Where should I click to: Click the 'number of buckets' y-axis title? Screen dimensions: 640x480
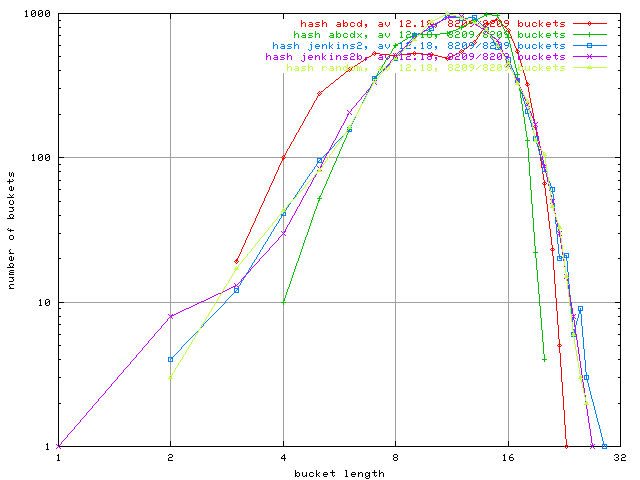pos(11,231)
